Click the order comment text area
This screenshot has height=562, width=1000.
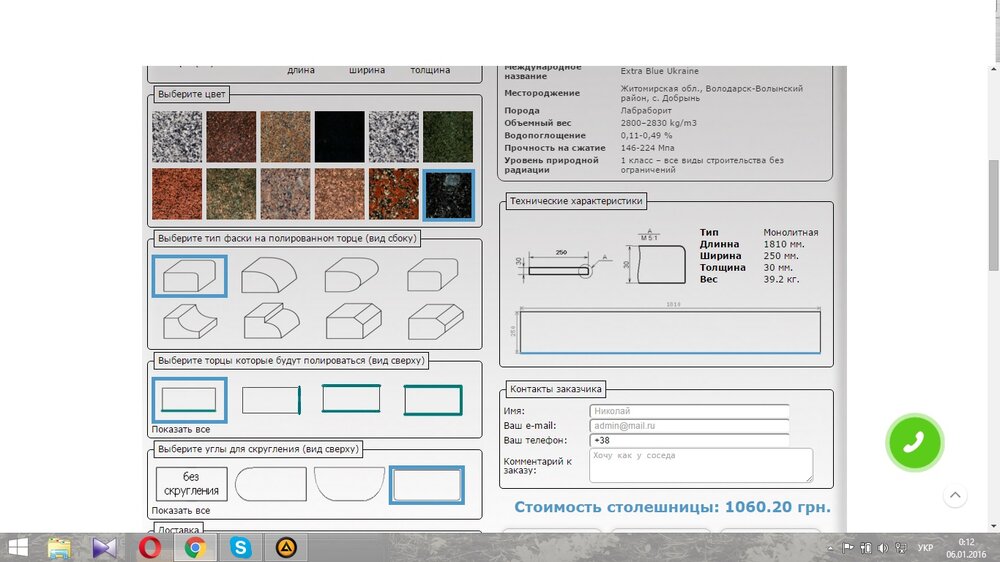pos(700,465)
